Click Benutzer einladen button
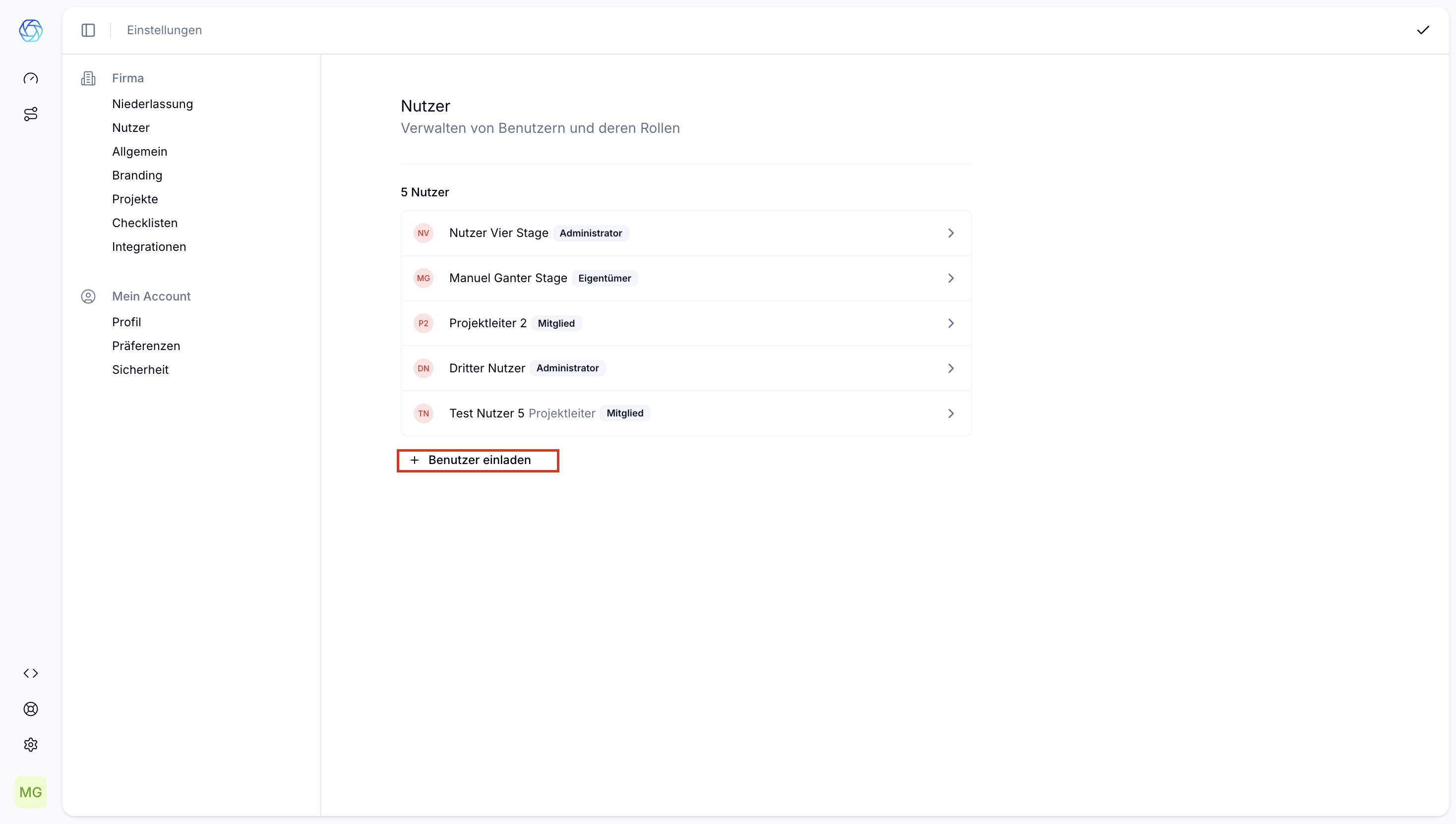Viewport: 1456px width, 824px height. pyautogui.click(x=478, y=460)
